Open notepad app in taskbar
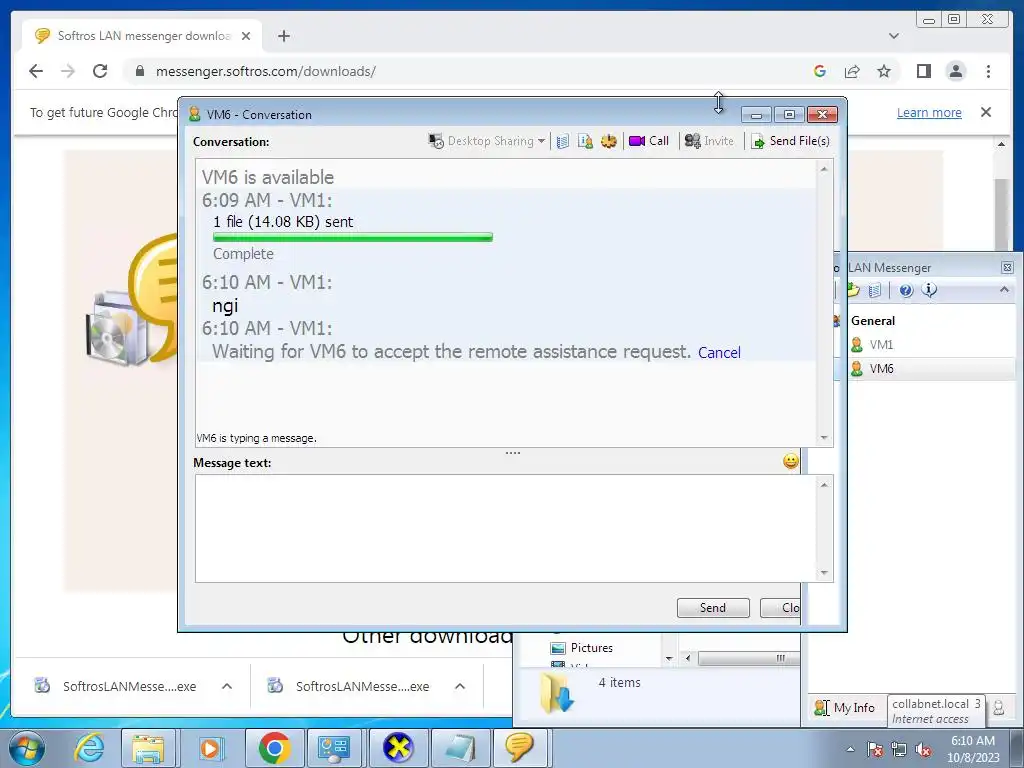Screen dimensions: 1024x768 pos(460,748)
